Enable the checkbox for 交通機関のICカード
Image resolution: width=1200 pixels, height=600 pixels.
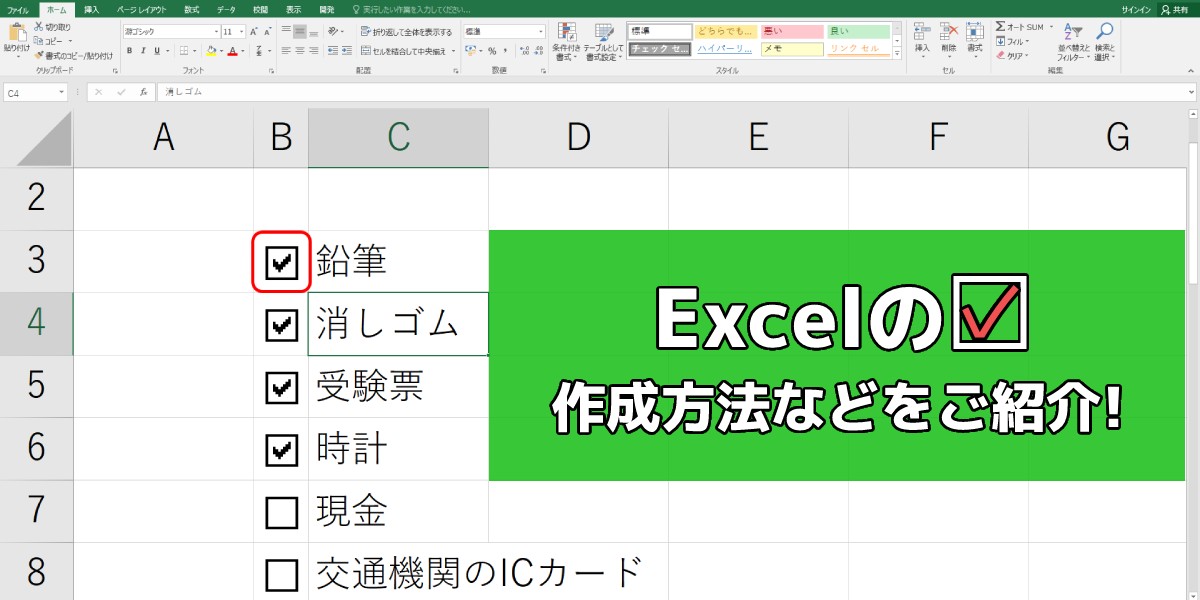[x=283, y=573]
